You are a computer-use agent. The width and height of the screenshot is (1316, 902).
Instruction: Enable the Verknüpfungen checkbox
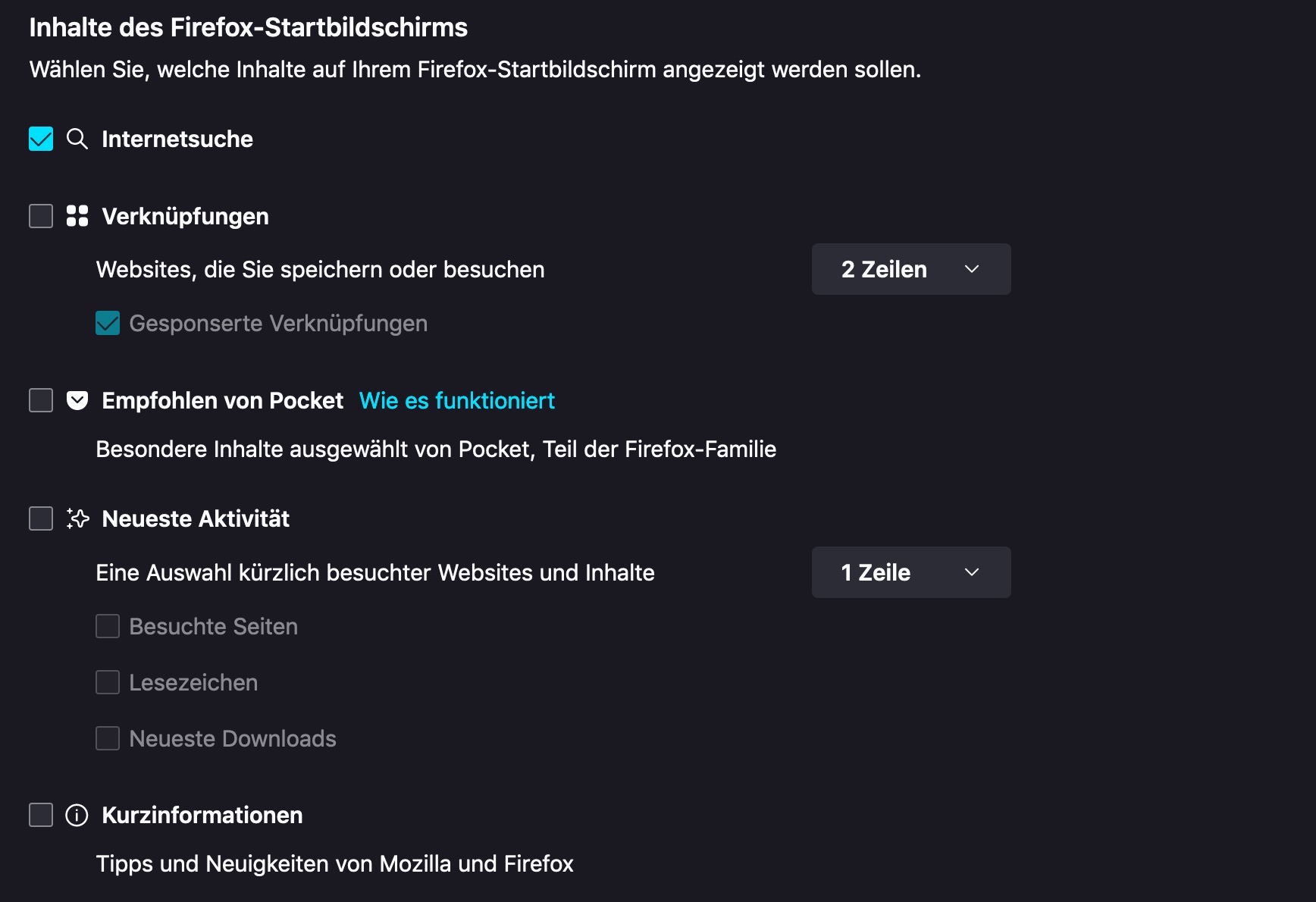[x=41, y=216]
